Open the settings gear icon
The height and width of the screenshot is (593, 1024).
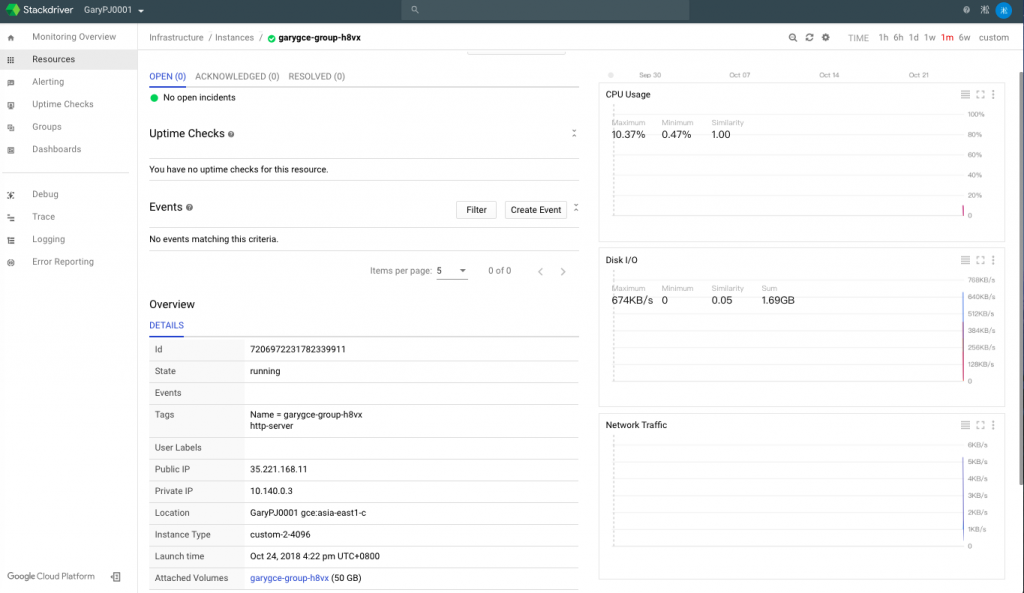point(825,37)
